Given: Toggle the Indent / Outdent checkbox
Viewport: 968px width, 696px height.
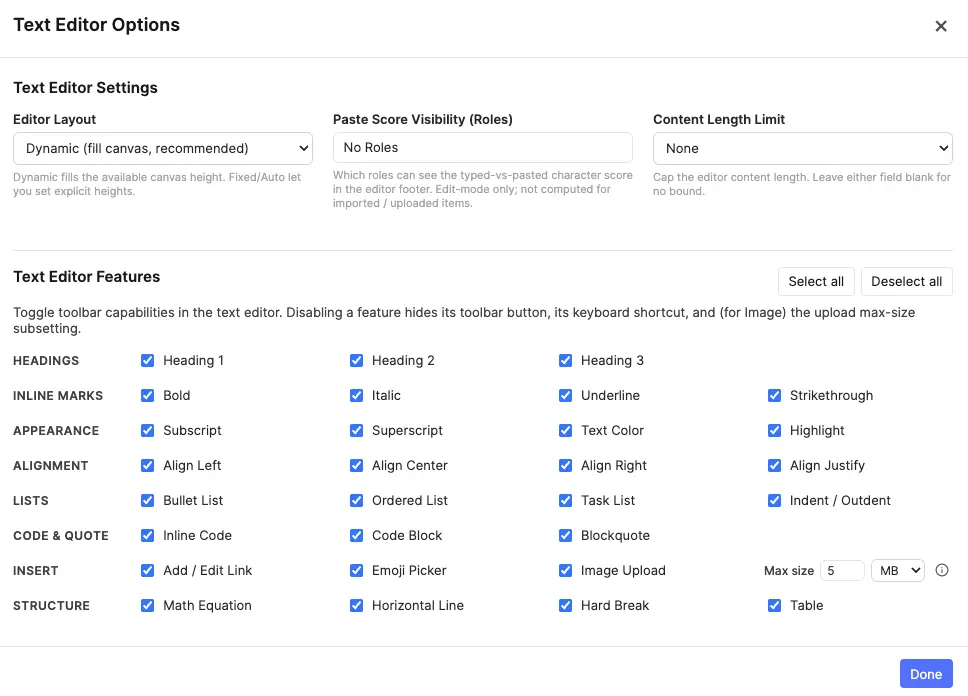Looking at the screenshot, I should tap(774, 500).
